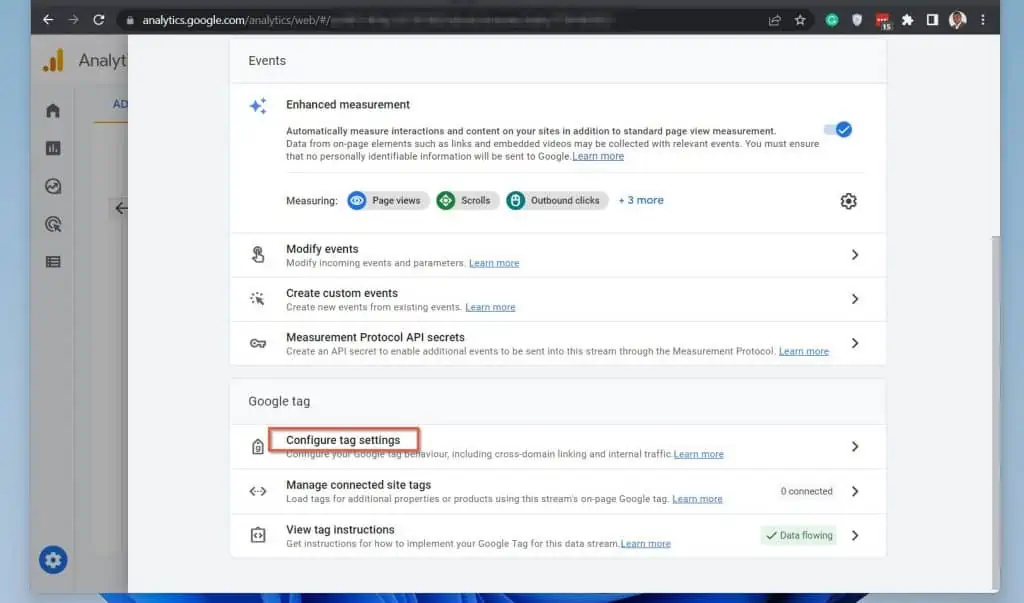Expand the Modify events row chevron
Image resolution: width=1024 pixels, height=603 pixels.
(x=854, y=255)
